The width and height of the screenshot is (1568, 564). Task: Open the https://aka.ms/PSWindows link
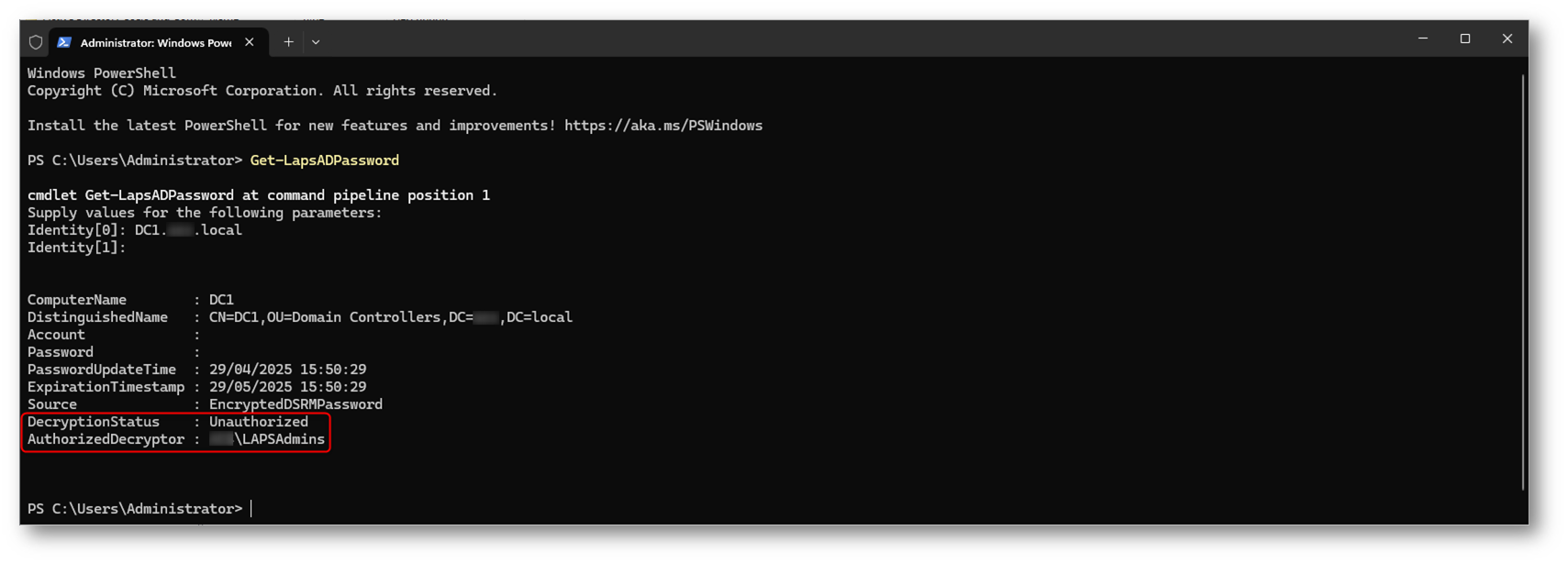coord(663,126)
